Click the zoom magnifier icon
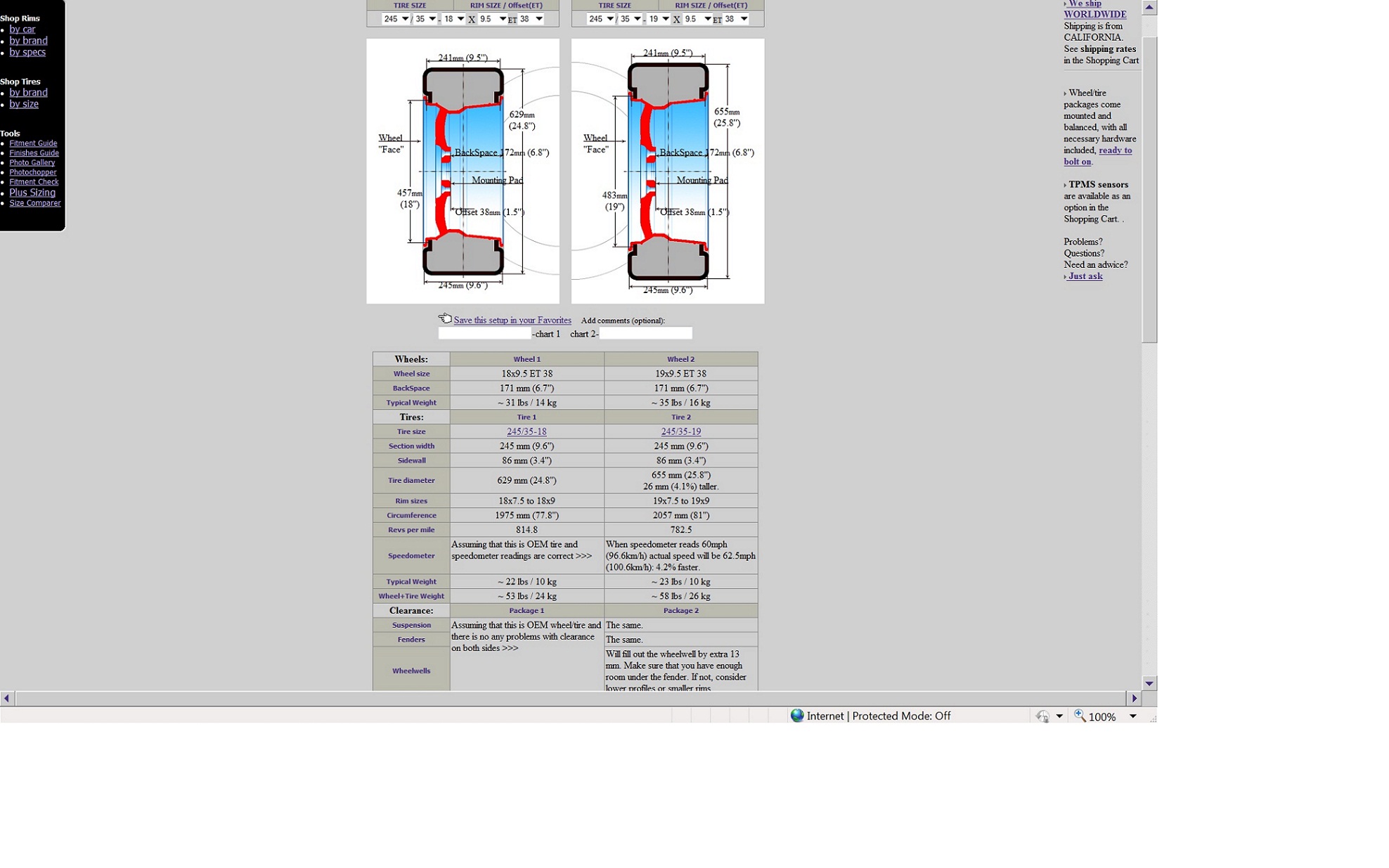1389x868 pixels. [x=1080, y=715]
